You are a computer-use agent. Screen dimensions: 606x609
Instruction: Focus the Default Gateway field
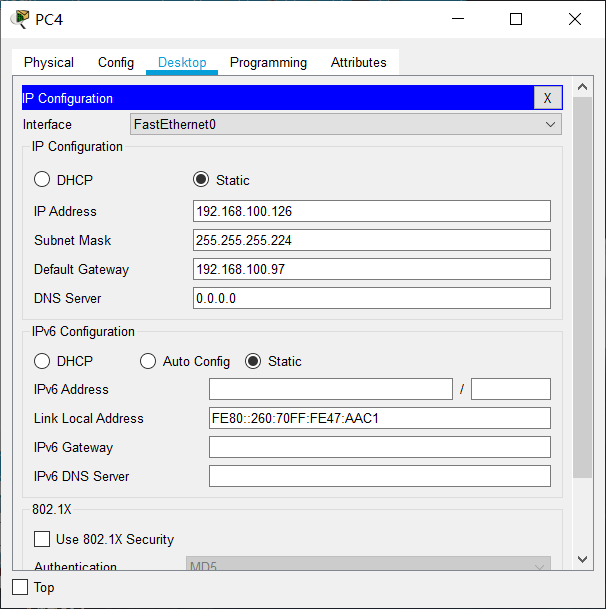(372, 269)
